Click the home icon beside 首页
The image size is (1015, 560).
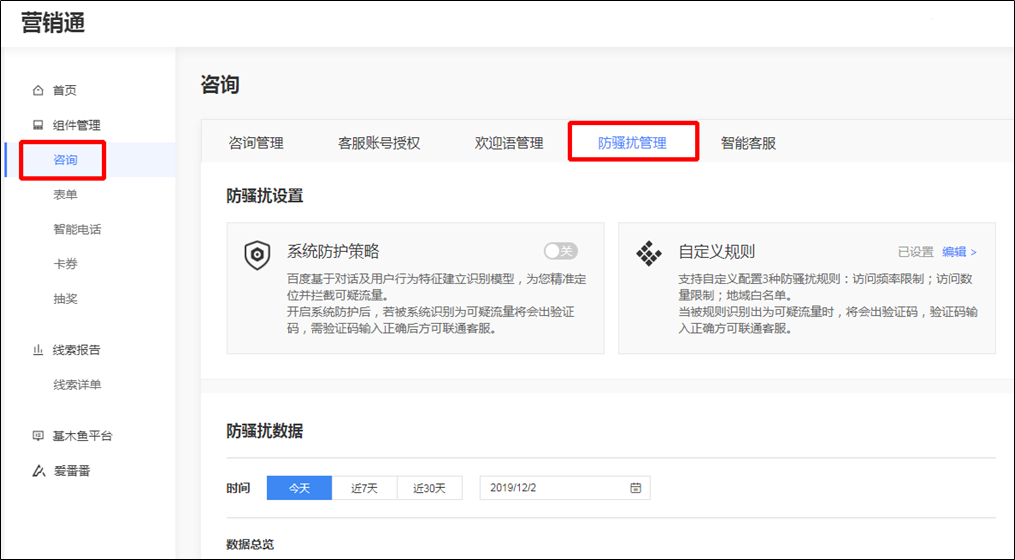pyautogui.click(x=38, y=91)
